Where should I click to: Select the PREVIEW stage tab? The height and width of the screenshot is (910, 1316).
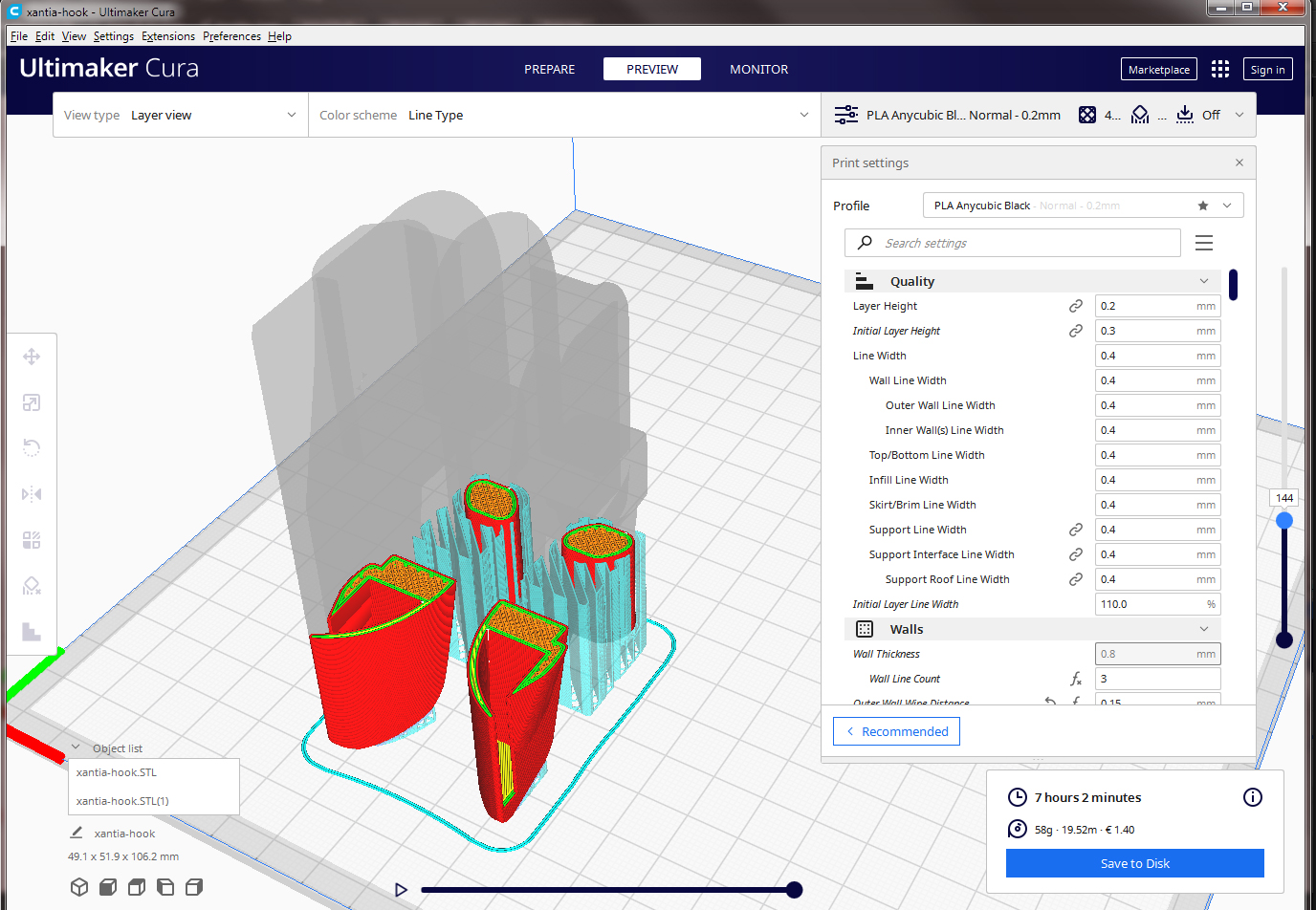coord(652,69)
